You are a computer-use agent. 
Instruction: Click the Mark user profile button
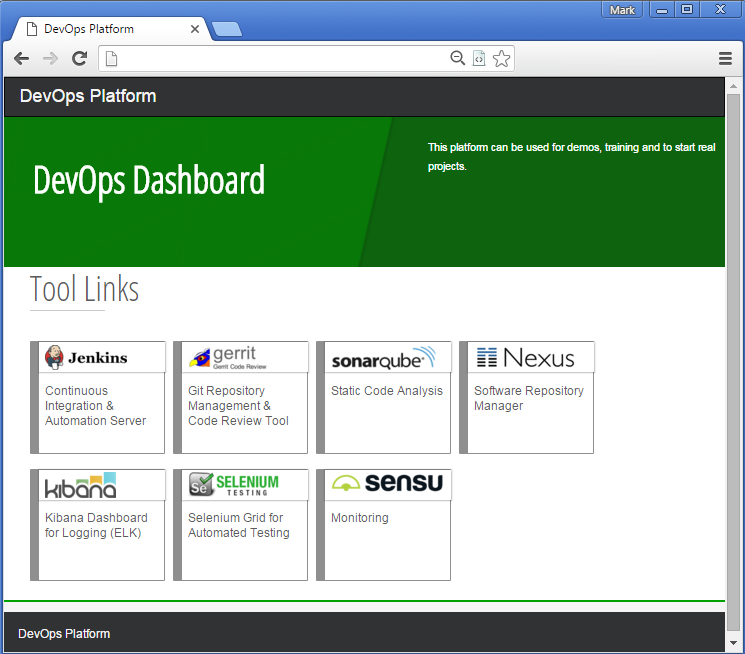(x=622, y=10)
